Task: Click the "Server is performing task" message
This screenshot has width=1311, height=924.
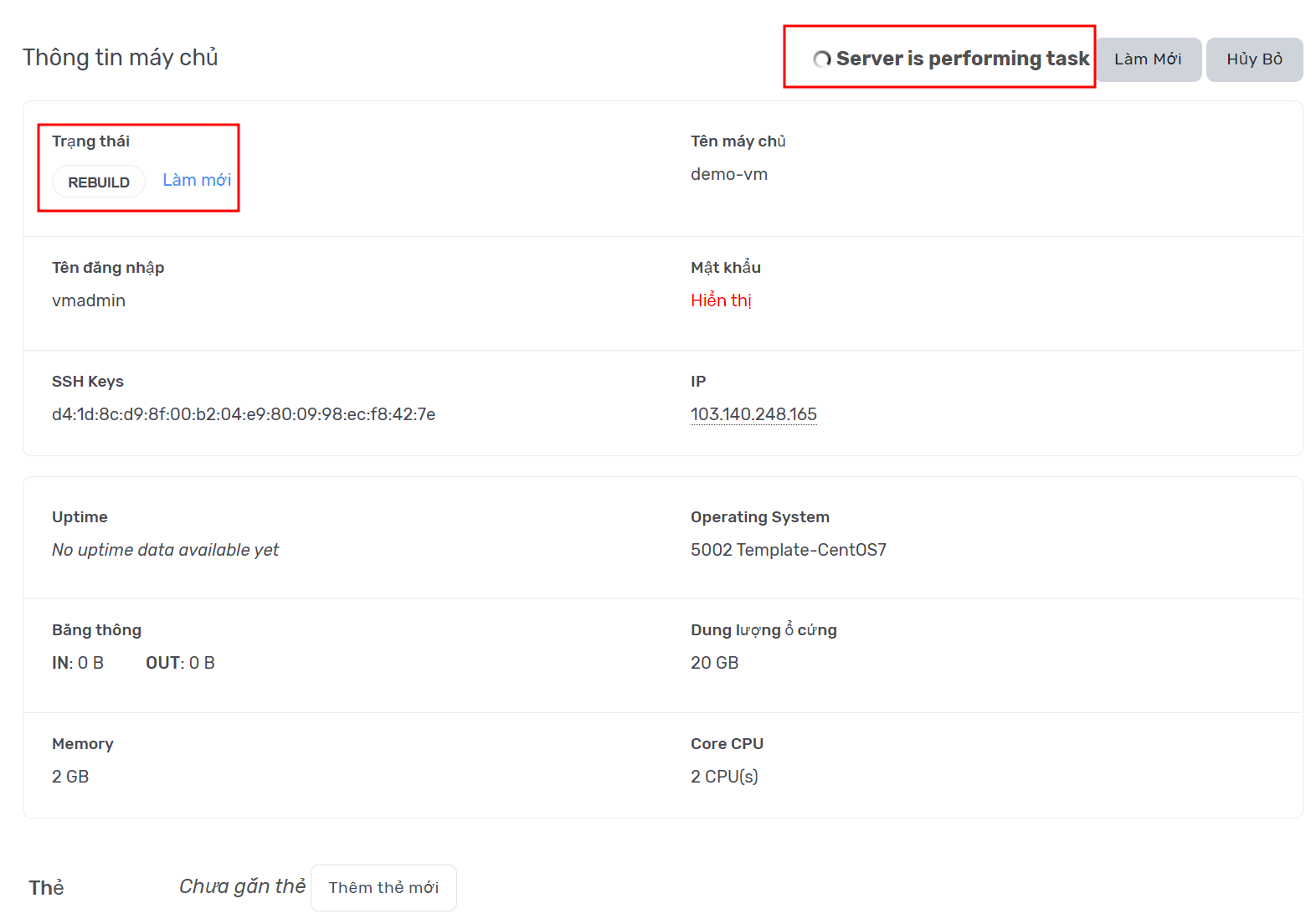Action: click(963, 59)
